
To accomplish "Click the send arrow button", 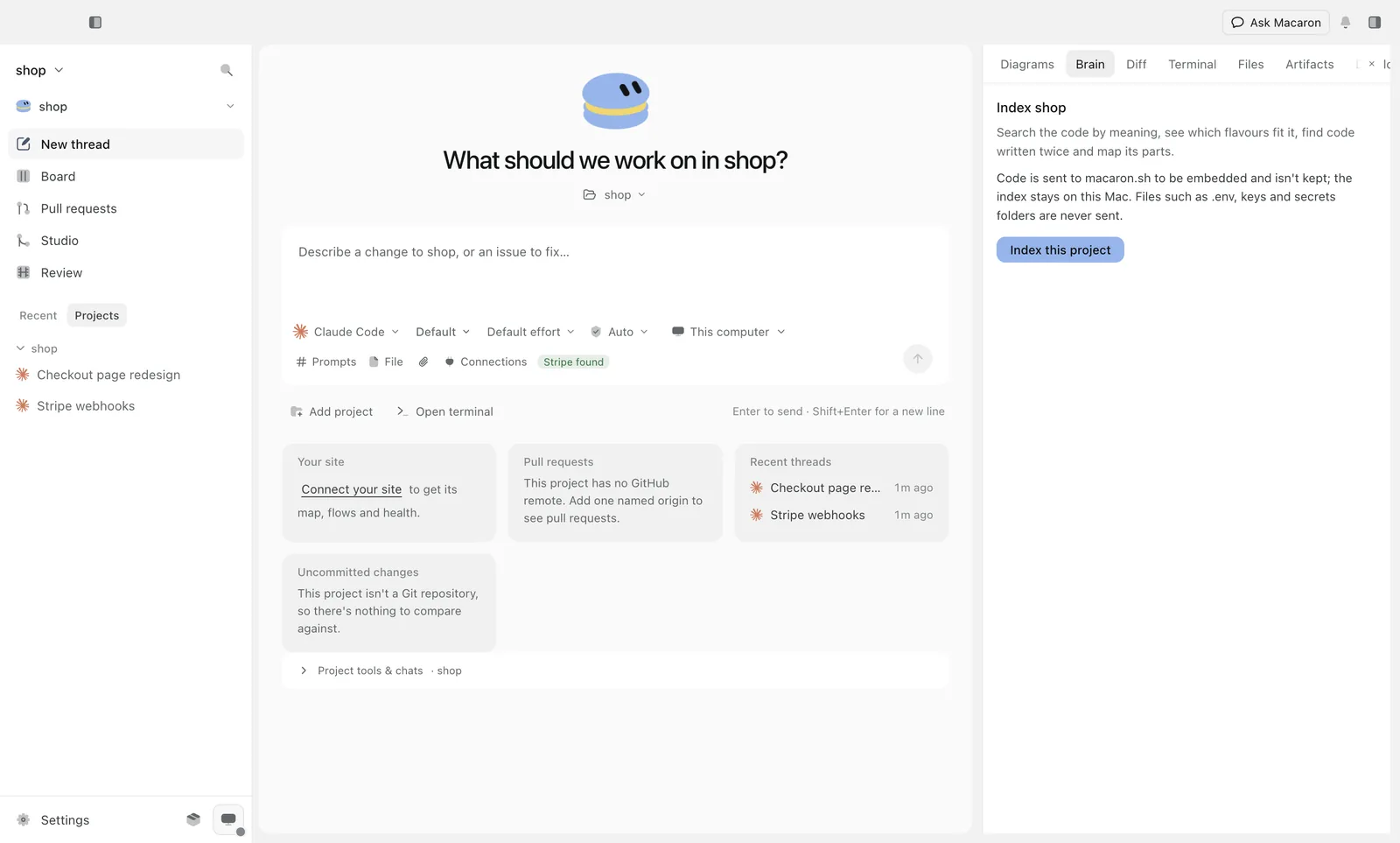I will pos(918,359).
